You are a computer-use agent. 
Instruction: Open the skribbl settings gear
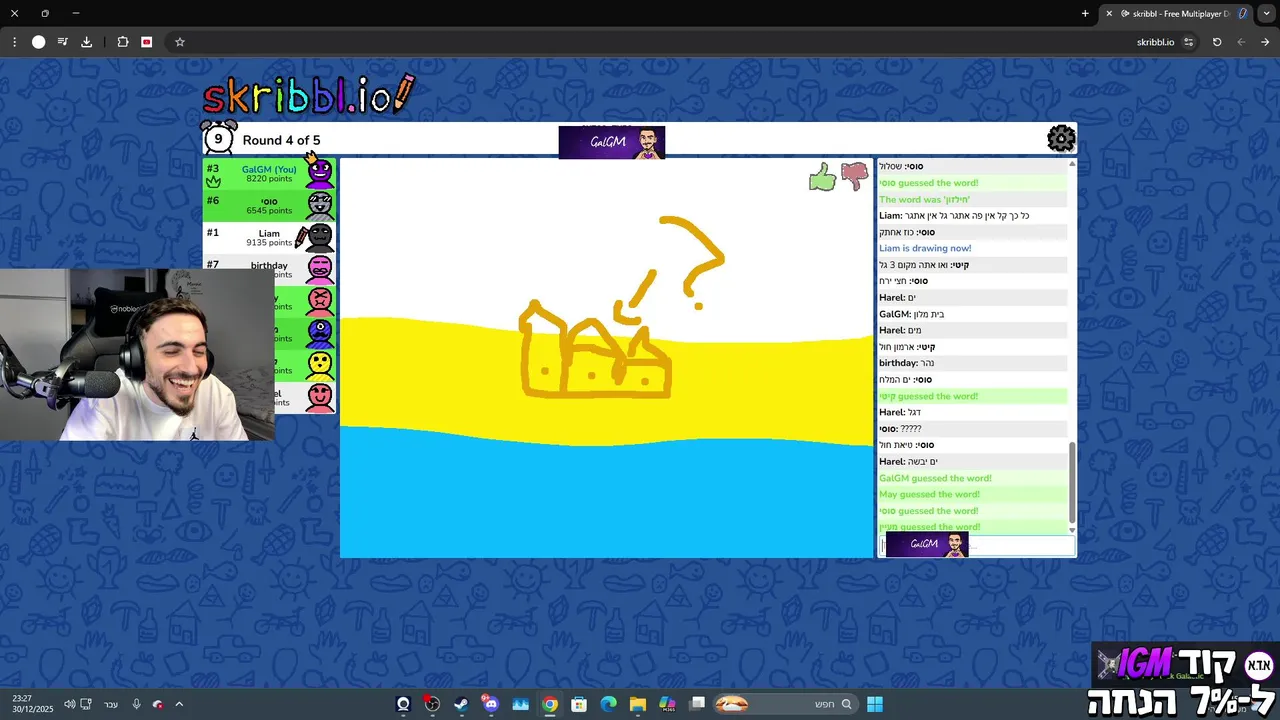pyautogui.click(x=1061, y=139)
